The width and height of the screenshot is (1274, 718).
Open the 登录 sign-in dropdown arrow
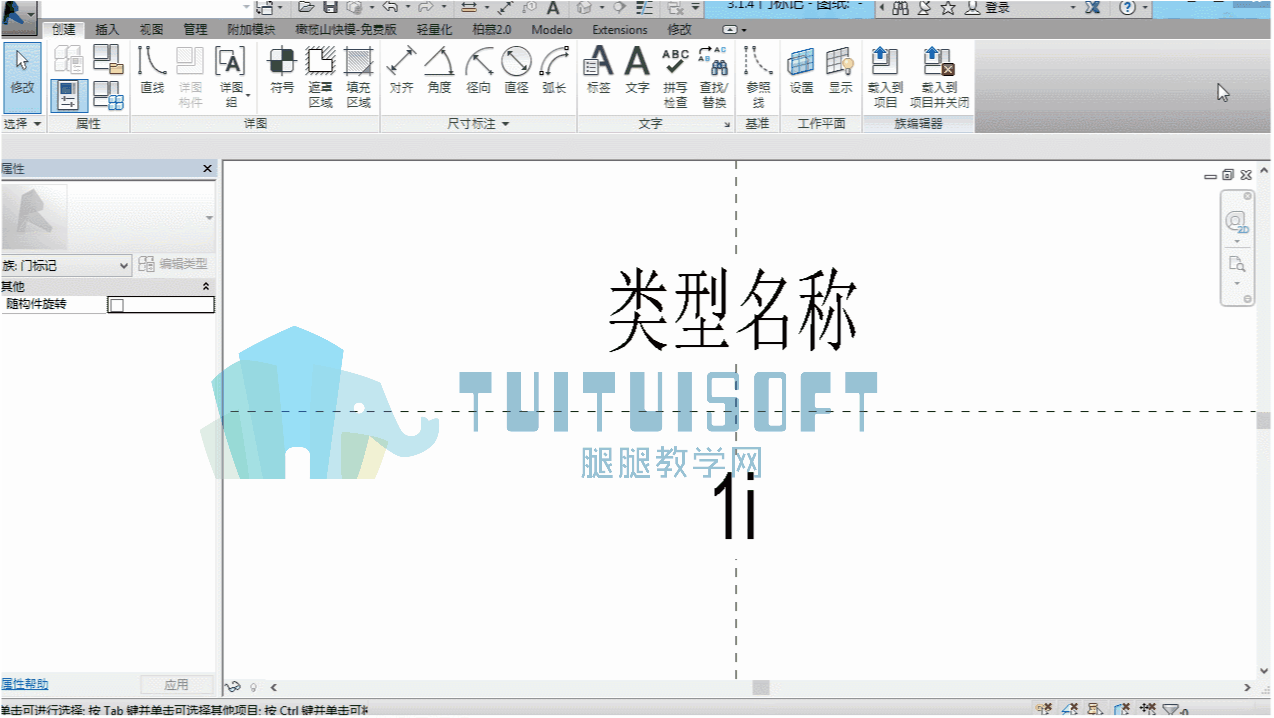(1073, 7)
